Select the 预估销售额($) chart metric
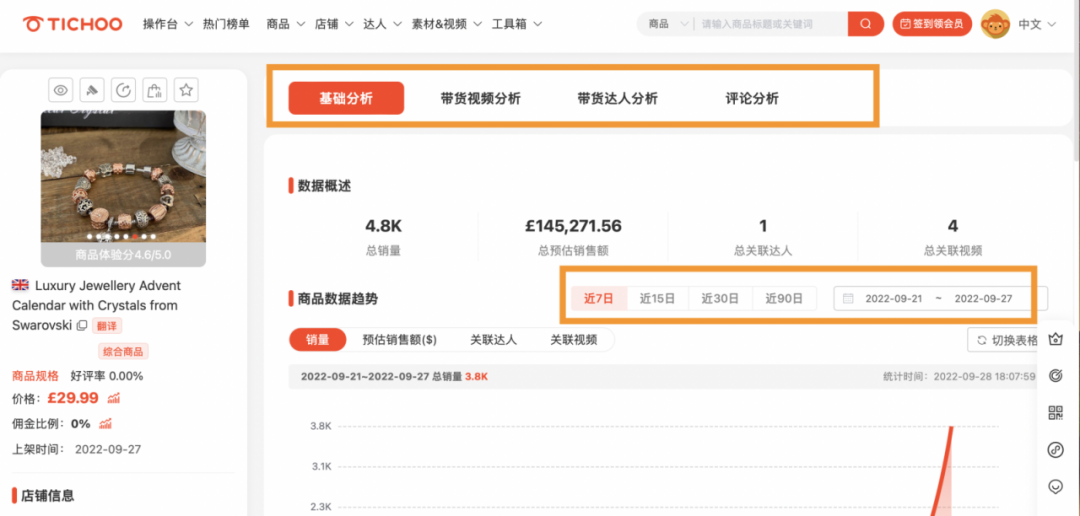1080x516 pixels. 399,340
